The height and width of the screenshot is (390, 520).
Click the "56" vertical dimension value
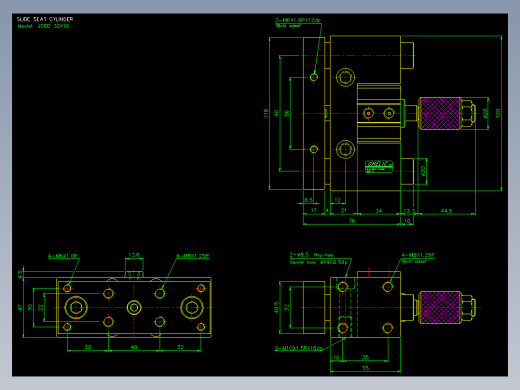point(287,113)
